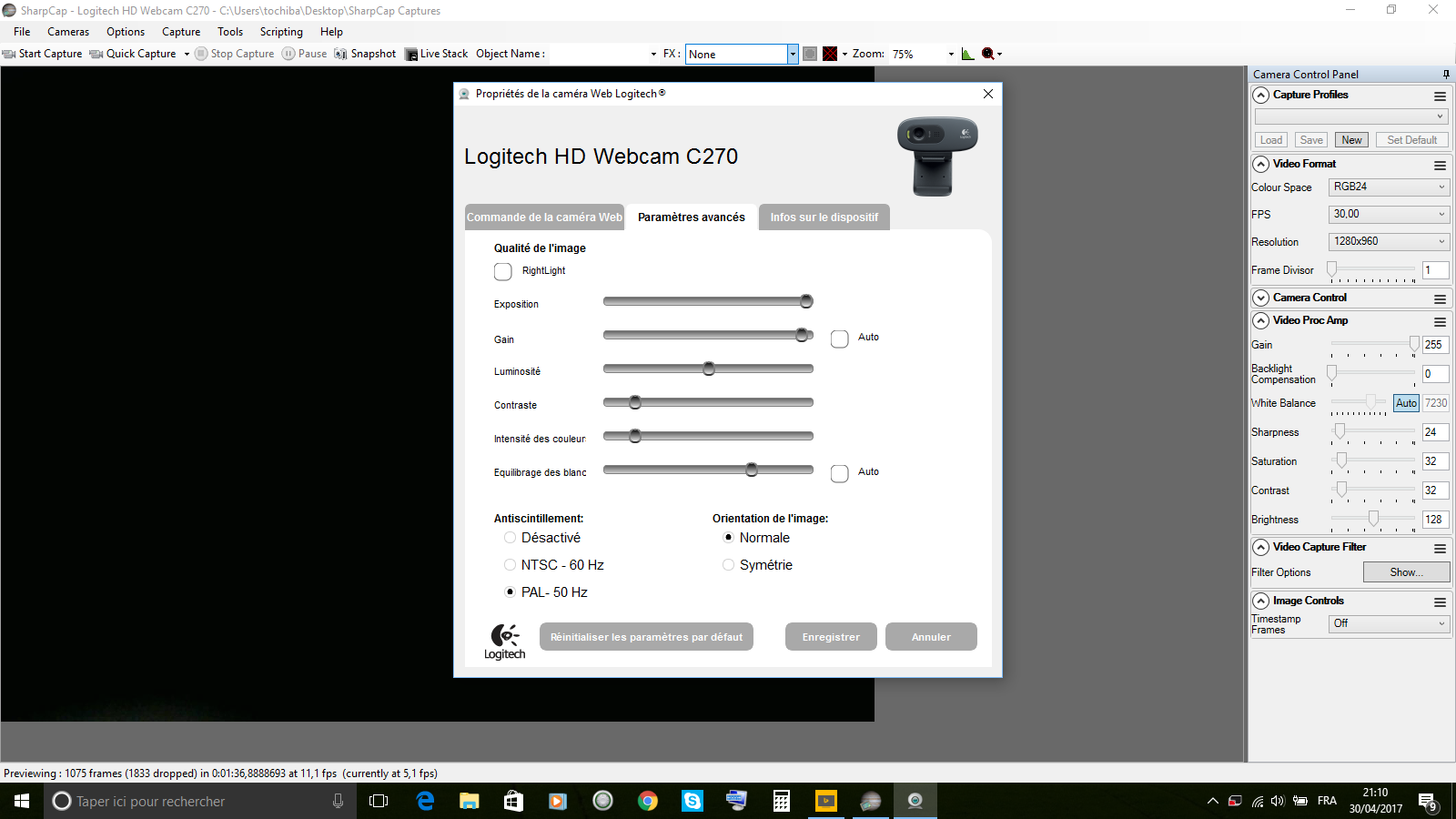
Task: Open the Video Capture Filter hamburger menu
Action: (1440, 548)
